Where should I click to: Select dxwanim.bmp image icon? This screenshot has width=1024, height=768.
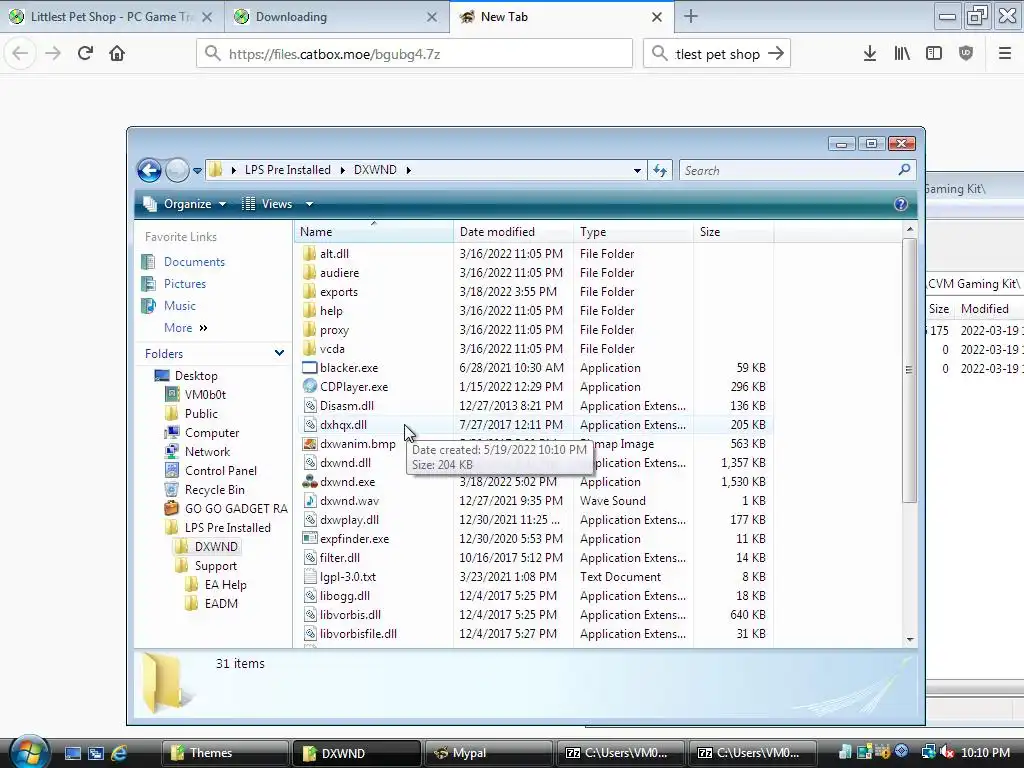pyautogui.click(x=310, y=444)
